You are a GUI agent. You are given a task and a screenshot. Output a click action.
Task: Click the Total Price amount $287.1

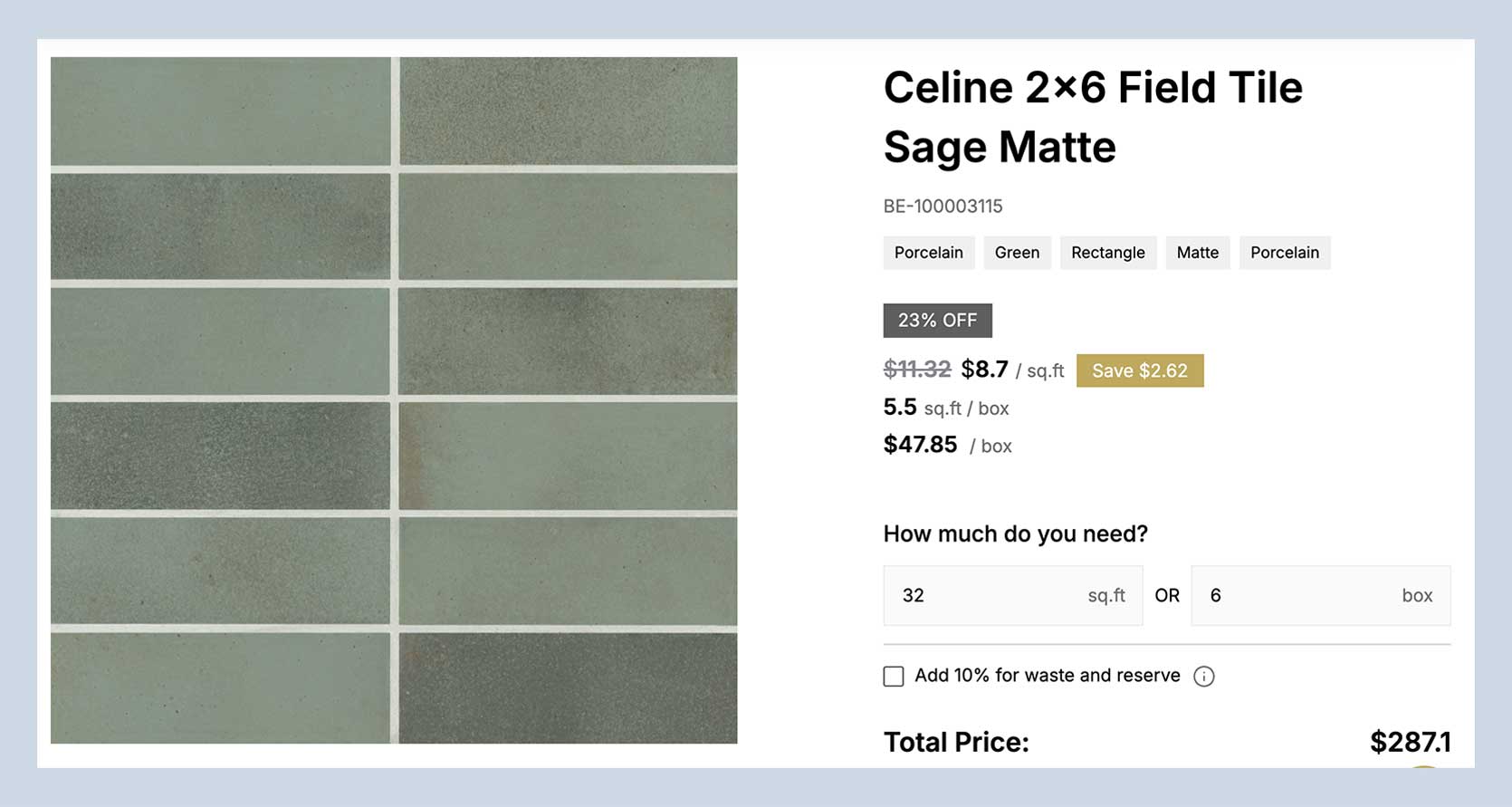coord(1410,743)
